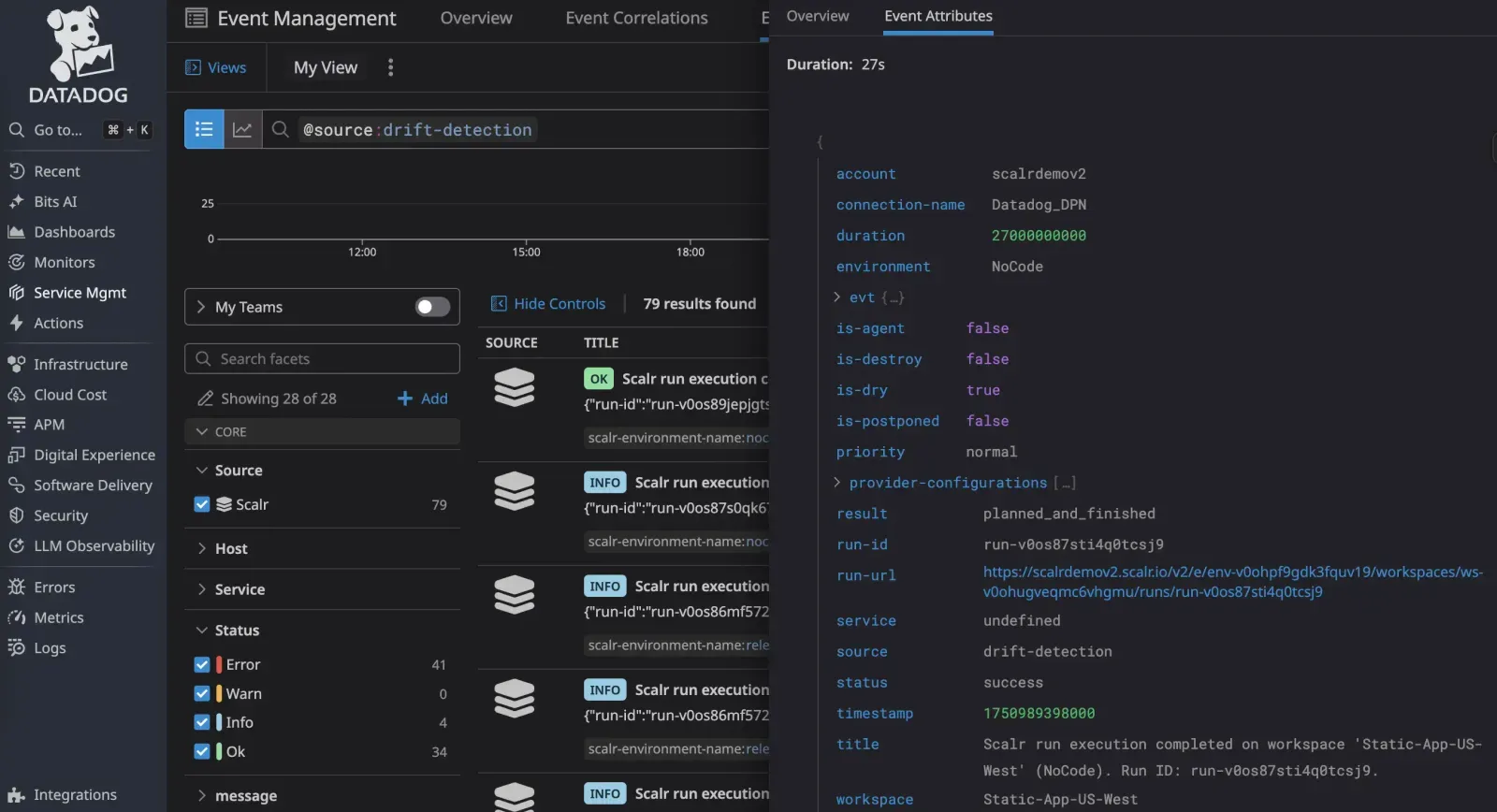Expand provider-configurations attribute array
Image resolution: width=1497 pixels, height=812 pixels.
(837, 483)
